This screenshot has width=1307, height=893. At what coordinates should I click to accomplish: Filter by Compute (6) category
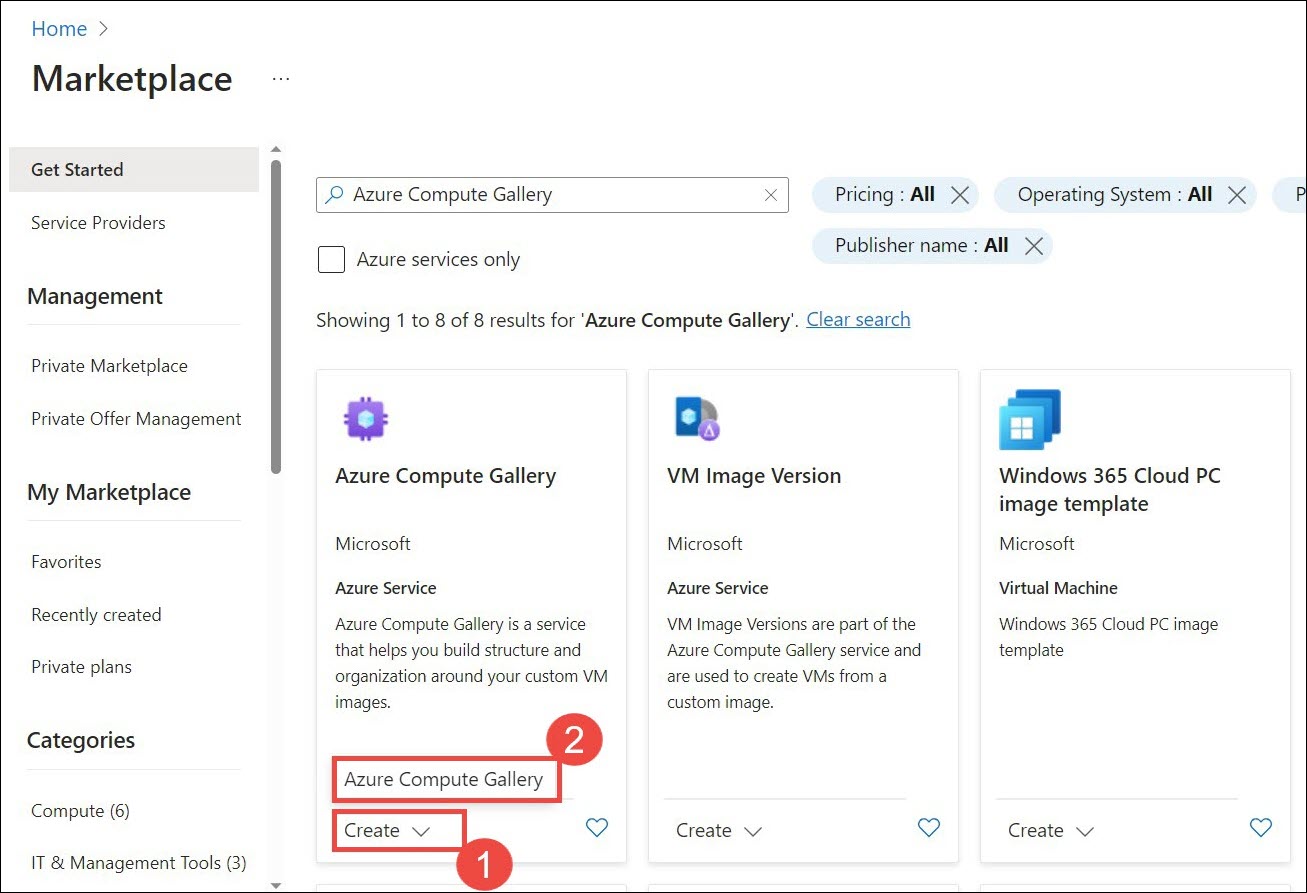coord(80,811)
